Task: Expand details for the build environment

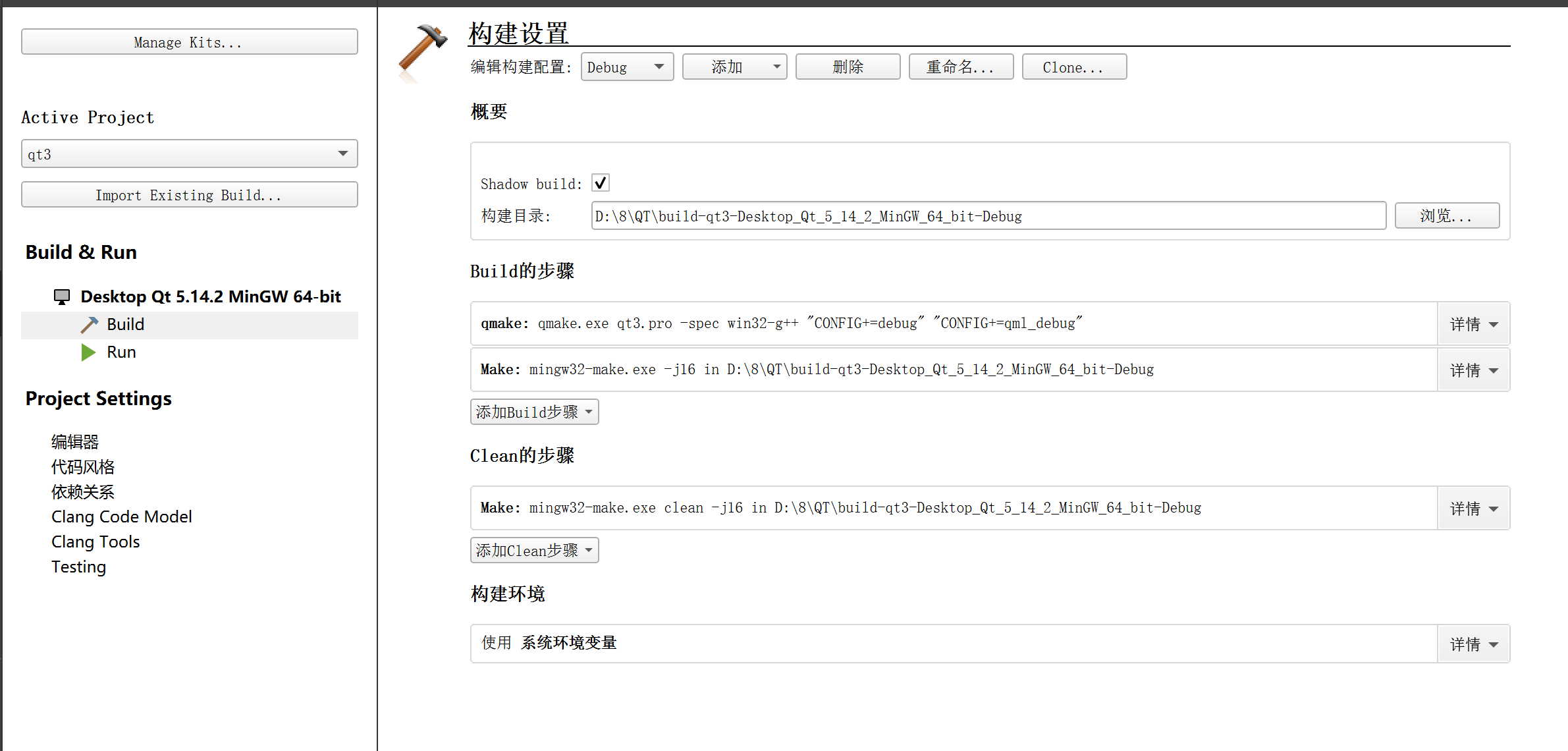Action: click(x=1473, y=644)
